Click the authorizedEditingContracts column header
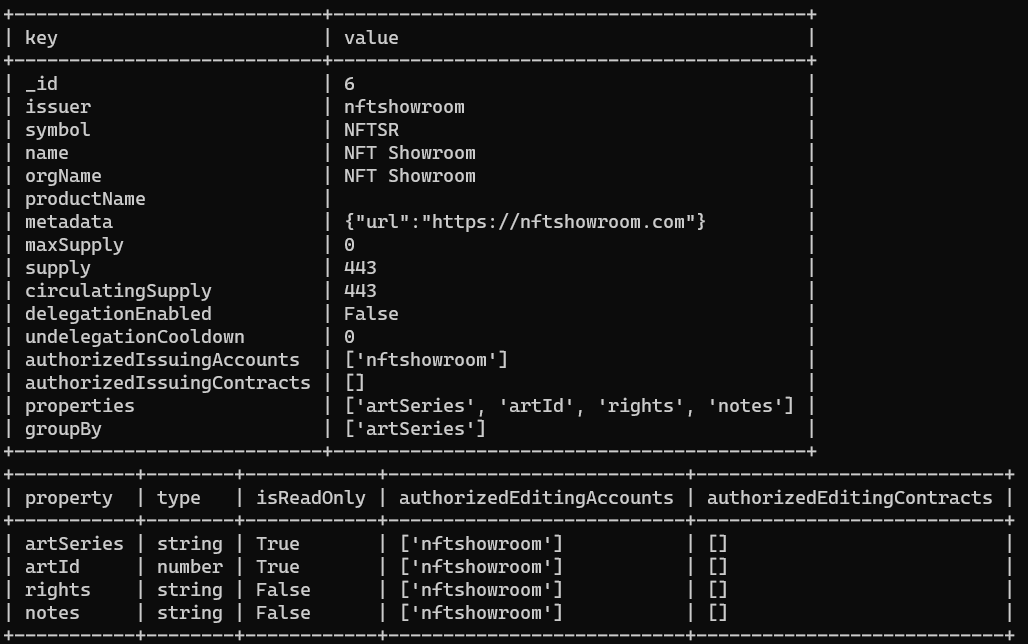Image resolution: width=1028 pixels, height=644 pixels. (x=850, y=498)
